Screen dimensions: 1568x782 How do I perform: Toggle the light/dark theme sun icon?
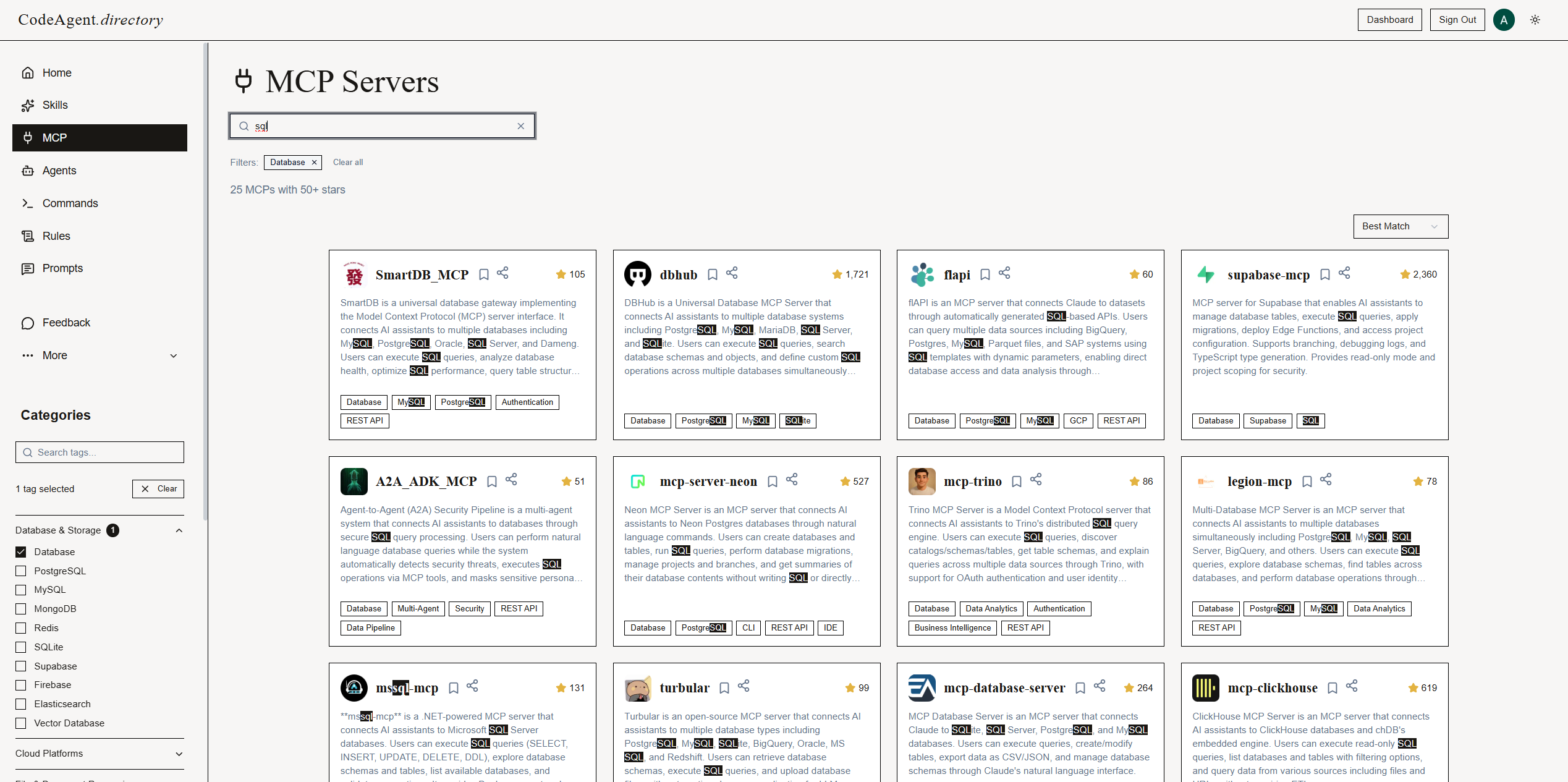[1535, 19]
